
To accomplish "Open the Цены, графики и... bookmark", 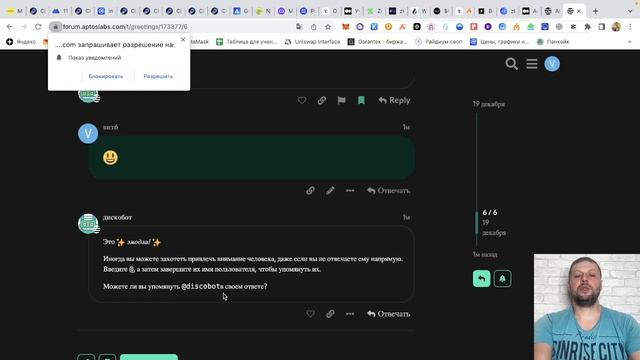I will pos(500,42).
